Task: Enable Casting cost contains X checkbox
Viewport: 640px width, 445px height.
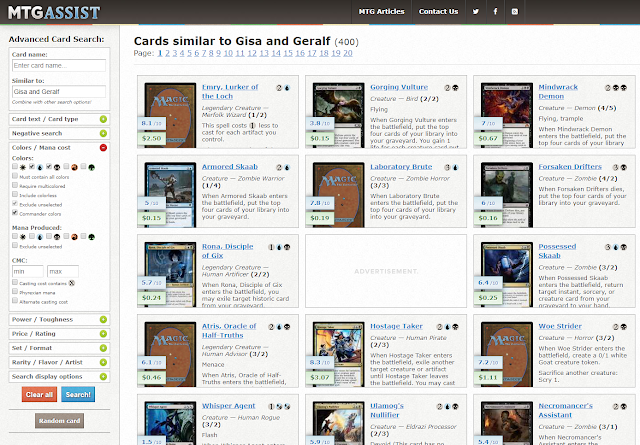Action: click(15, 282)
